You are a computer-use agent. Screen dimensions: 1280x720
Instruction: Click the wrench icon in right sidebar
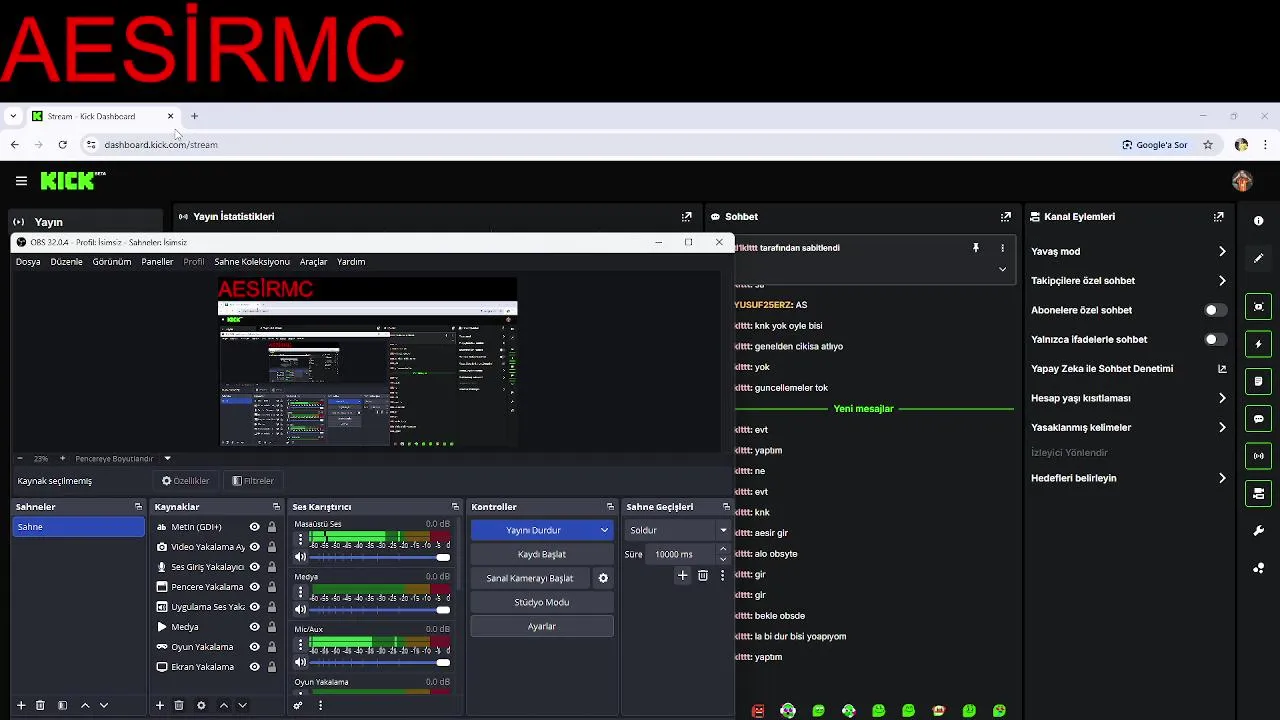pyautogui.click(x=1258, y=531)
